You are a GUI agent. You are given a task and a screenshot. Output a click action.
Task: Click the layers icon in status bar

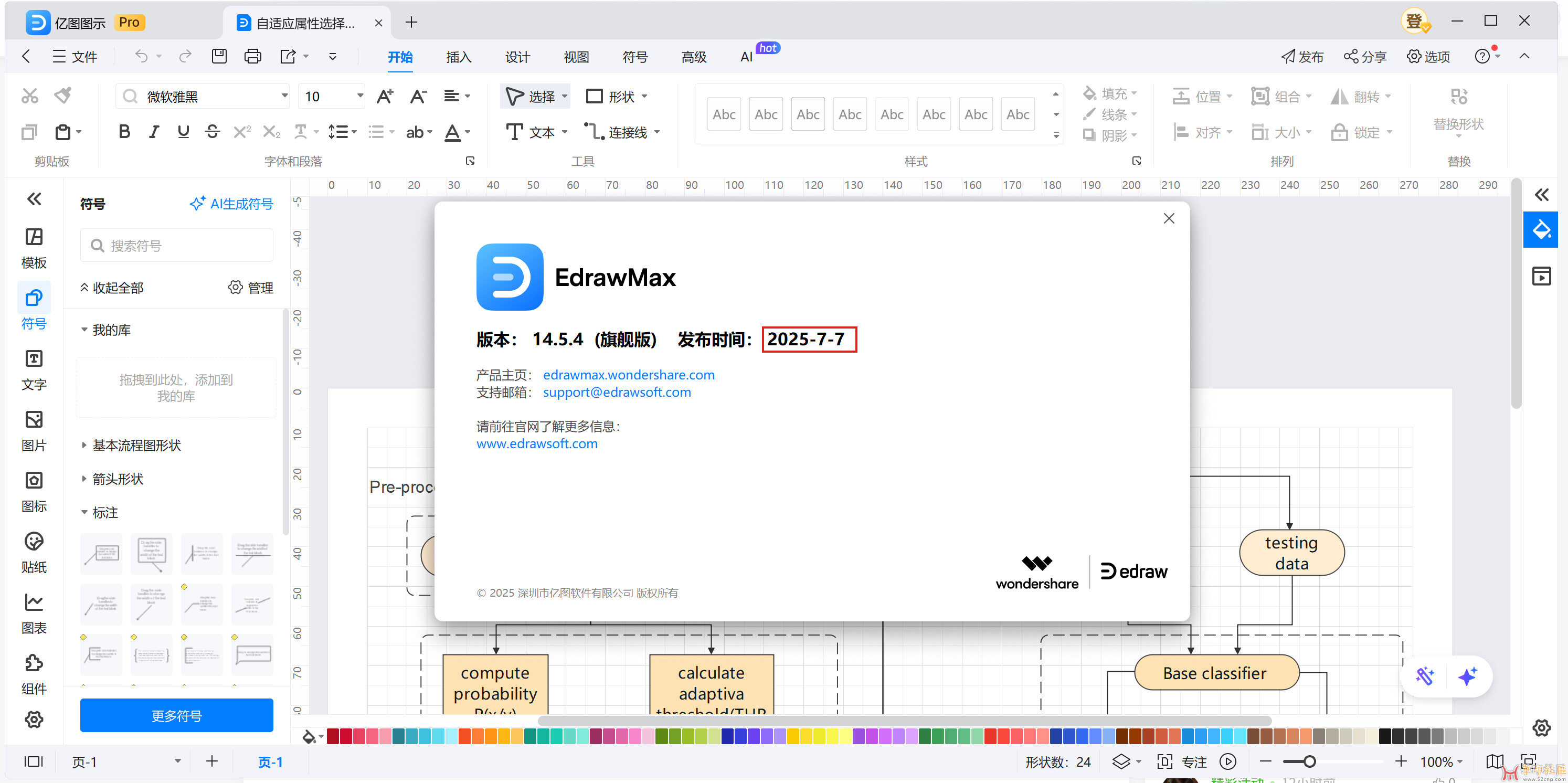(1121, 761)
